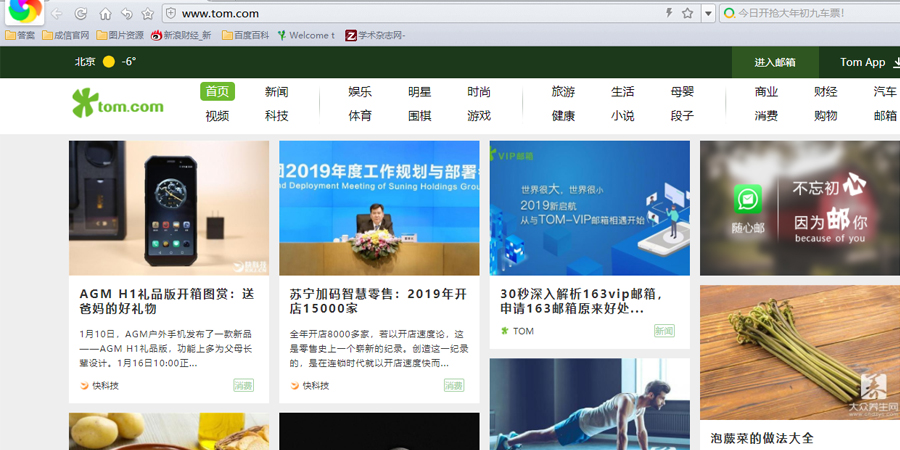Open the 体育 navigation item
This screenshot has height=450, width=900.
tap(360, 116)
